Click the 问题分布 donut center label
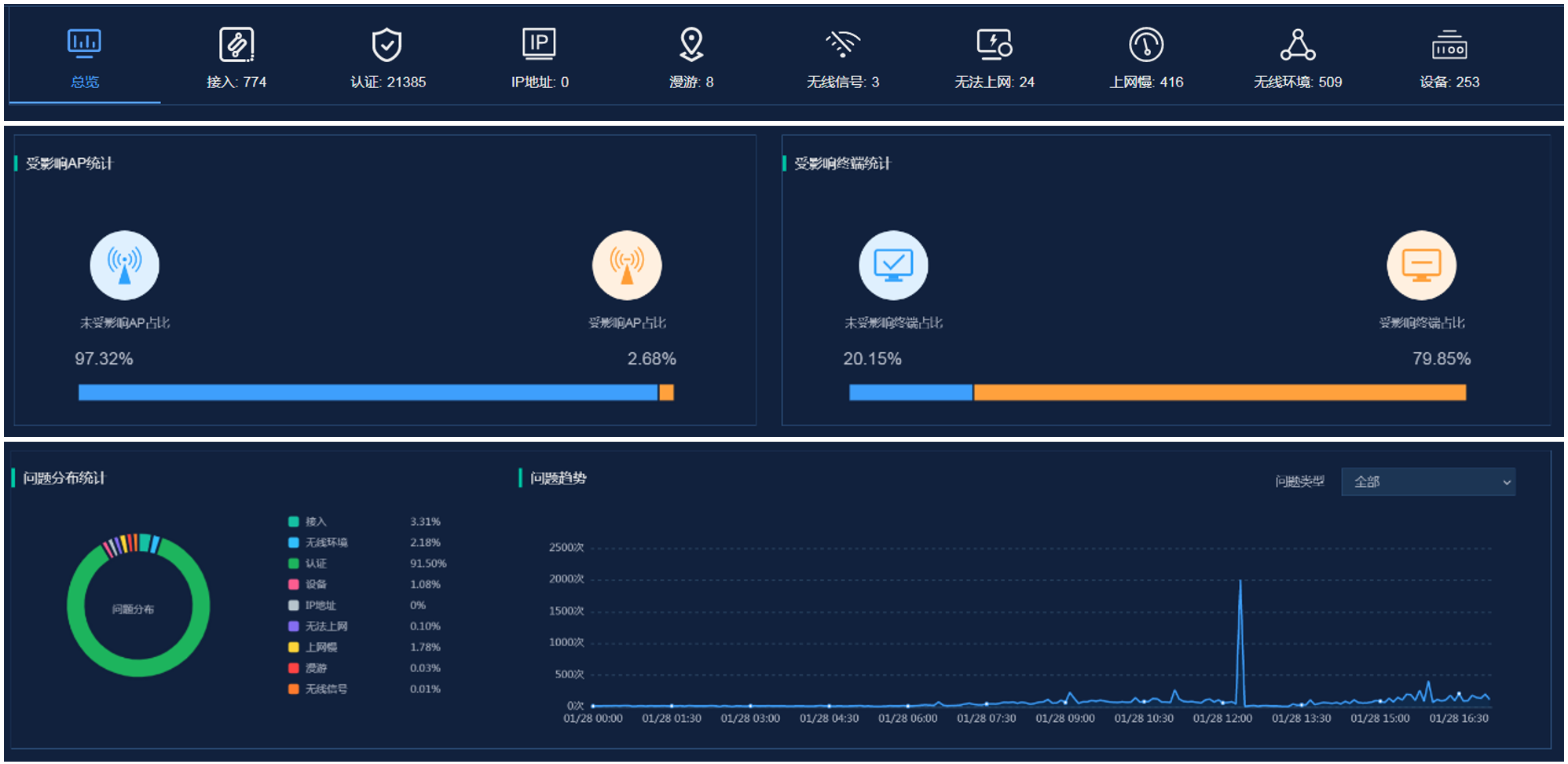Screen dimensions: 1568x764 click(133, 609)
